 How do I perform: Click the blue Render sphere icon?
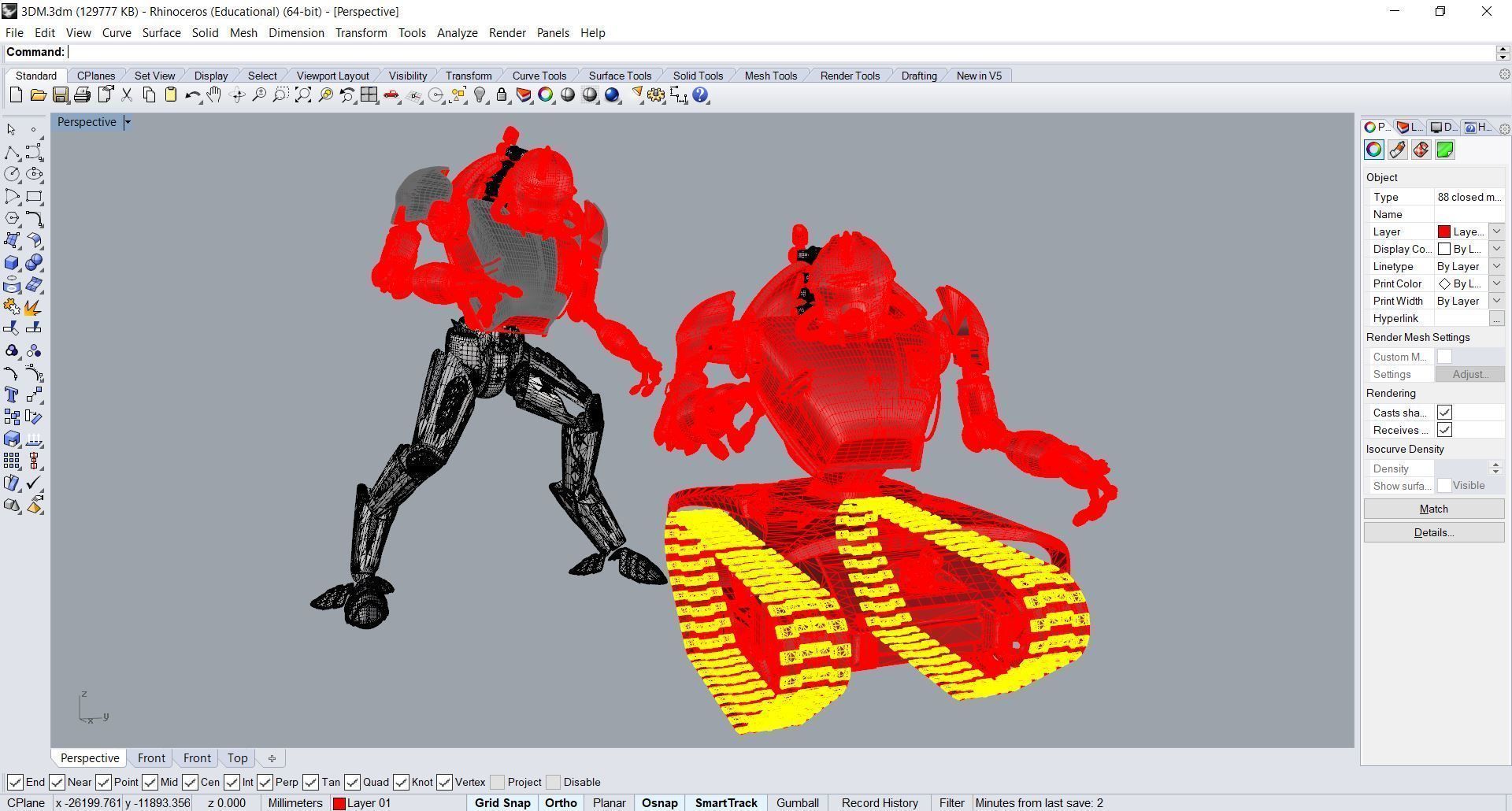612,95
